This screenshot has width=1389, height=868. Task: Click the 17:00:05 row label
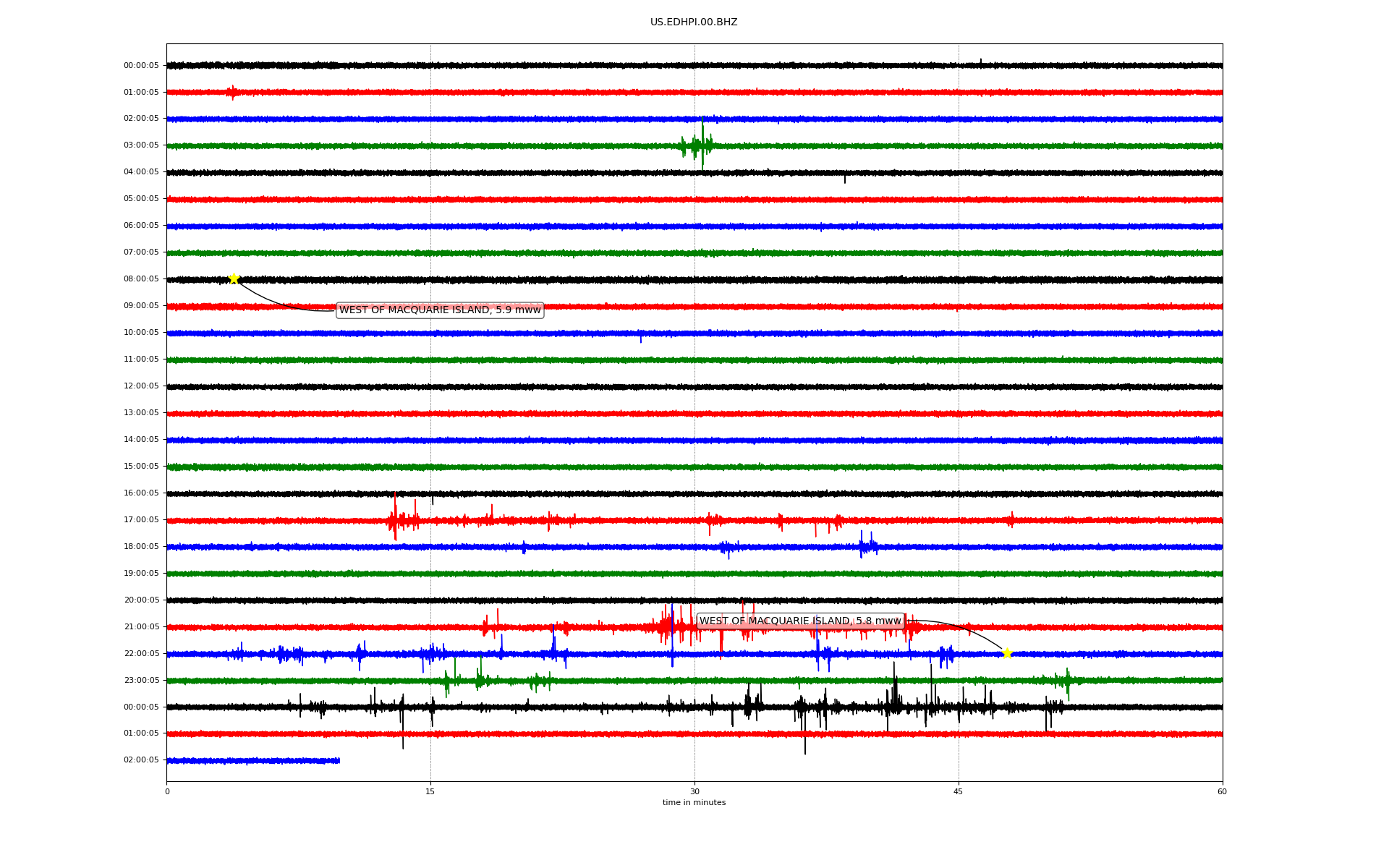(x=141, y=520)
